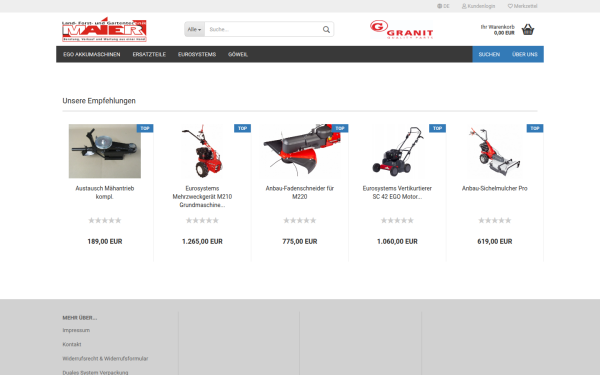
Task: Click Austausch Mähantrieb kompl. title
Action: click(105, 192)
